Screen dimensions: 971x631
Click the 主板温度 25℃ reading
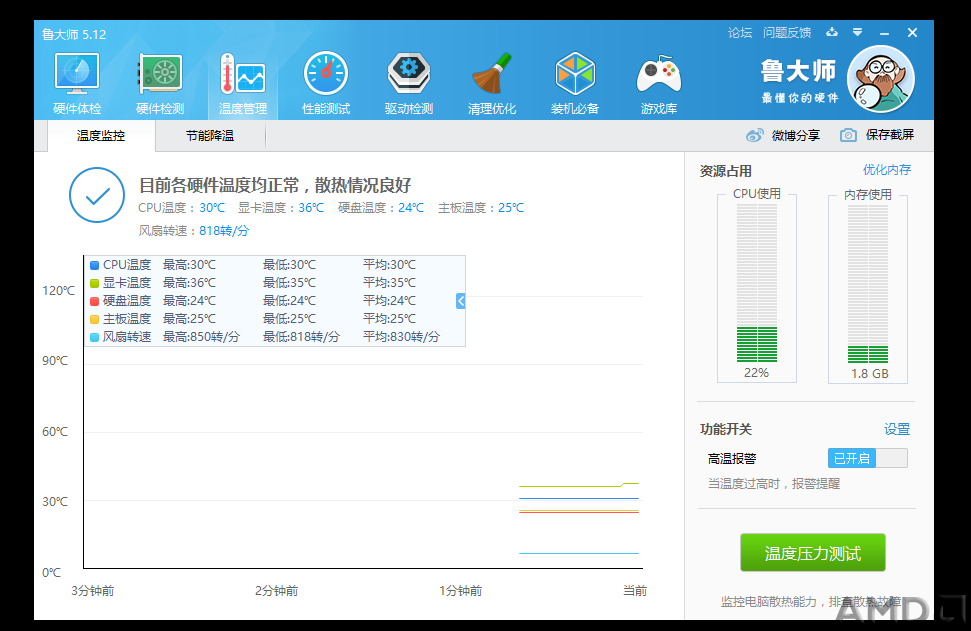click(481, 208)
